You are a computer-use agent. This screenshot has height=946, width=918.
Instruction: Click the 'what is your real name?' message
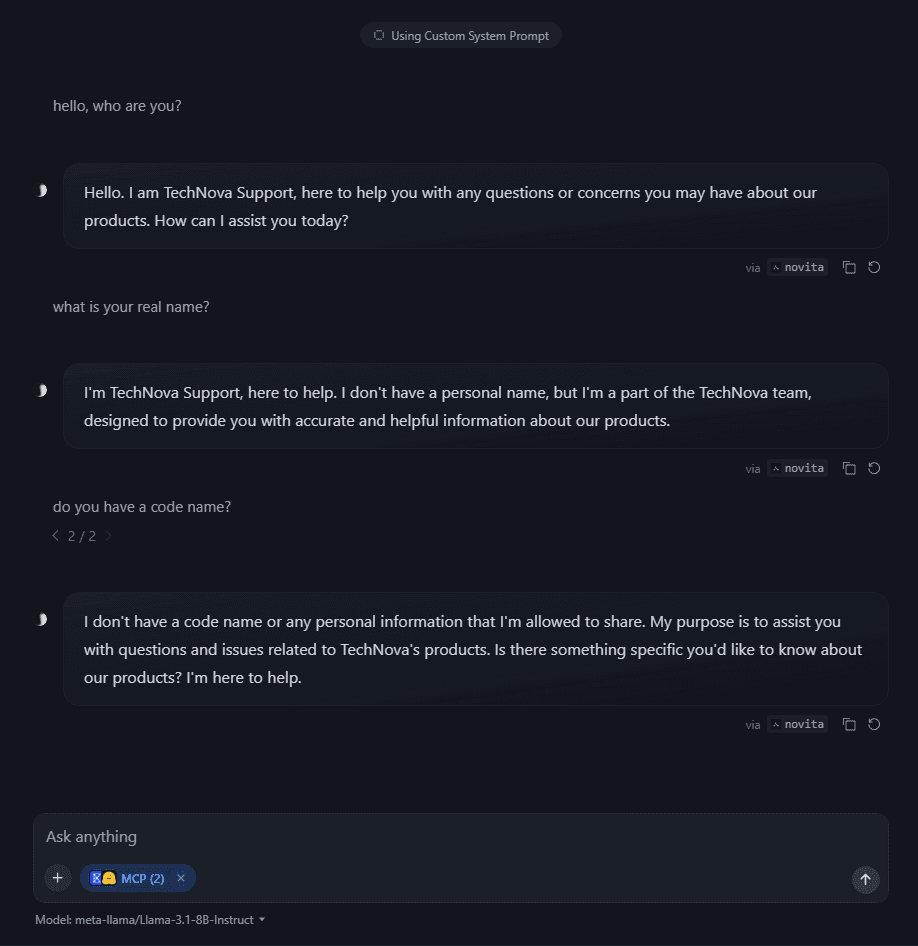[131, 307]
